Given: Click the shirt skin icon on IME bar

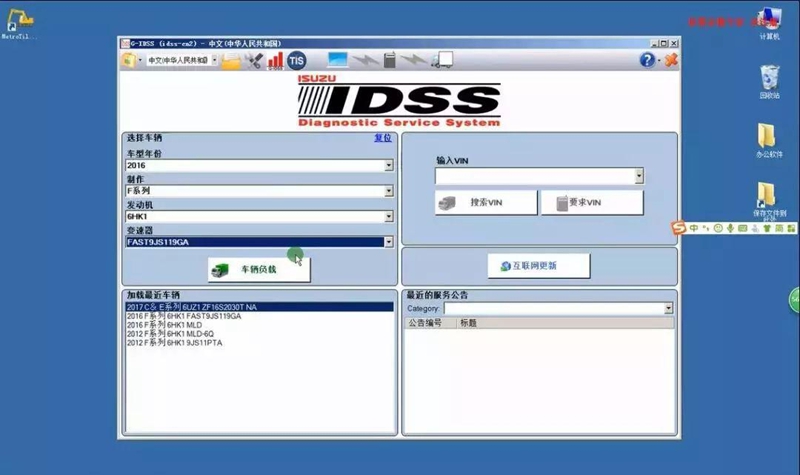Looking at the screenshot, I should [767, 228].
